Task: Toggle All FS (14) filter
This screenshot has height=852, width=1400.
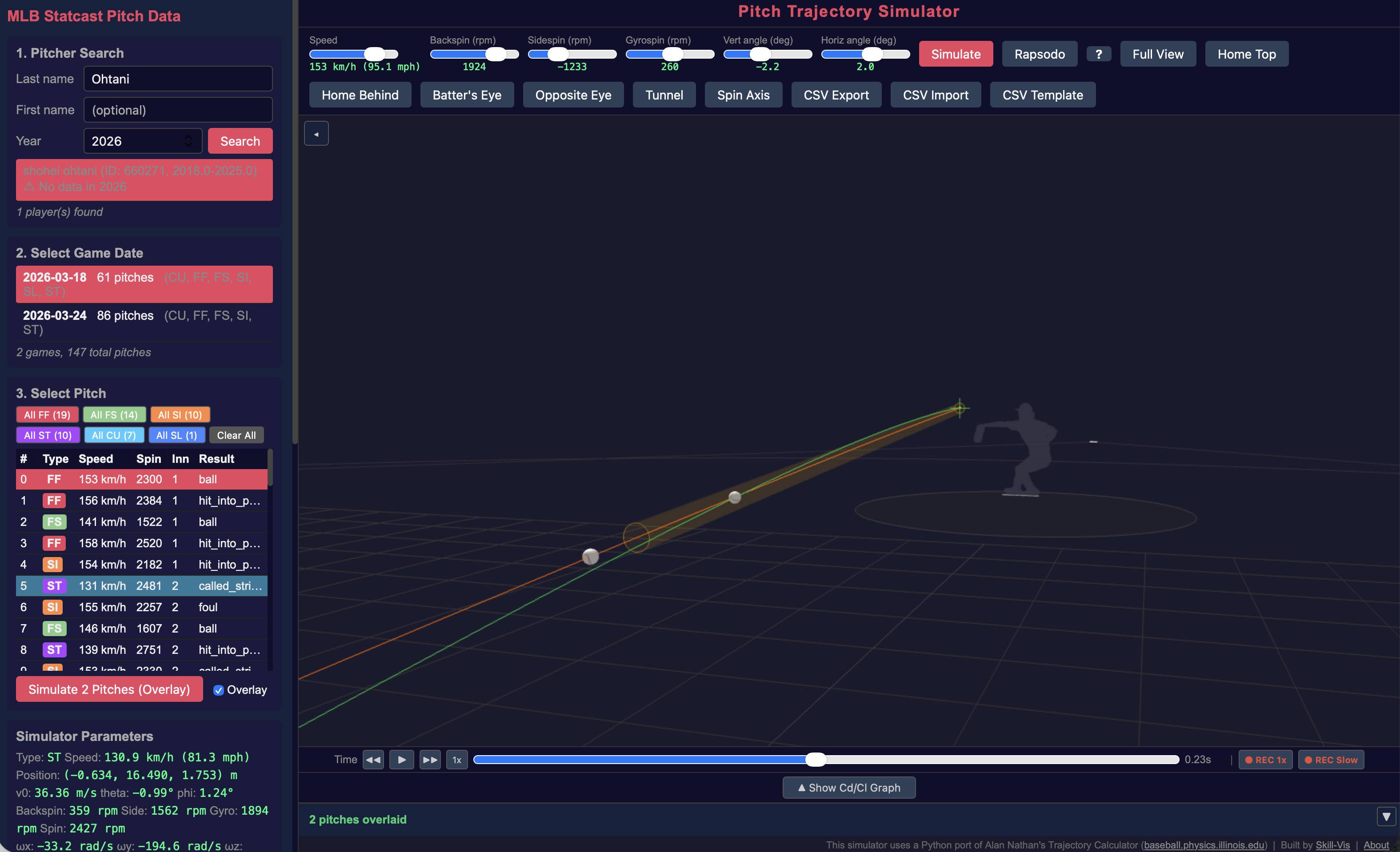Action: tap(114, 414)
